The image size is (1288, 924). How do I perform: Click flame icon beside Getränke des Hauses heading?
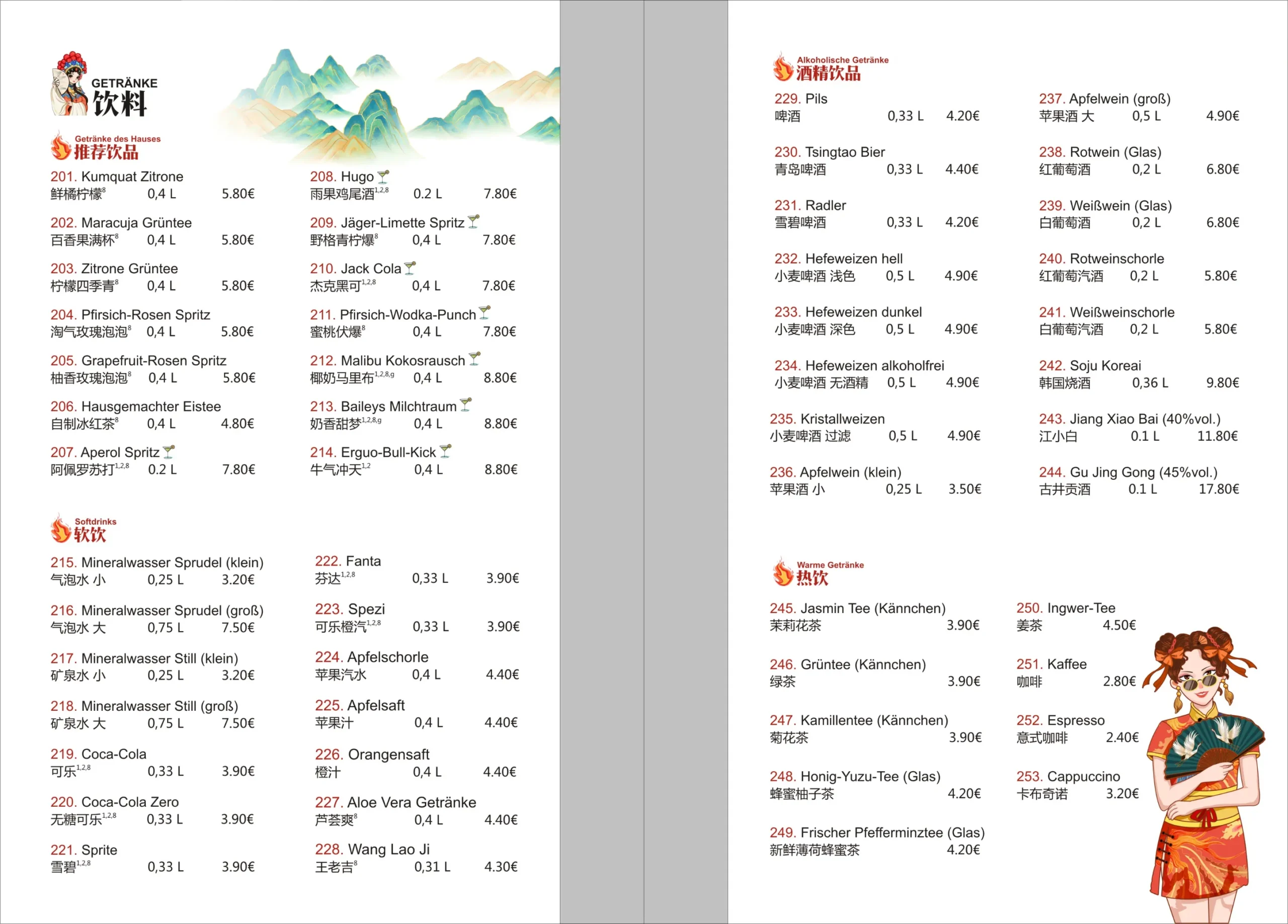point(61,145)
